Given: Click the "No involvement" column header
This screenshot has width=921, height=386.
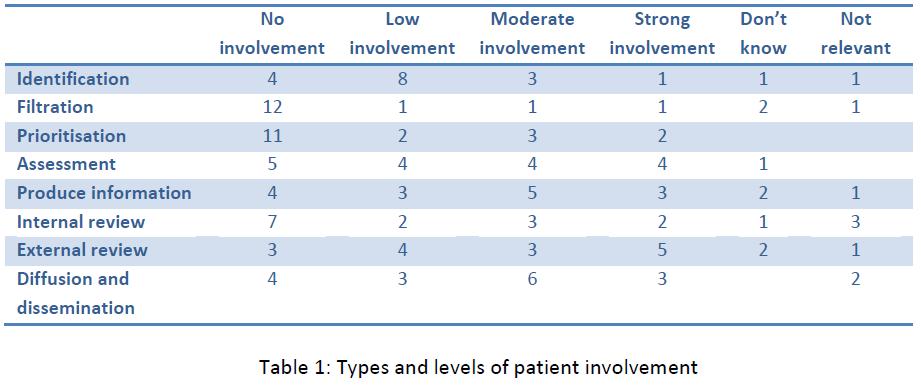Looking at the screenshot, I should [272, 33].
